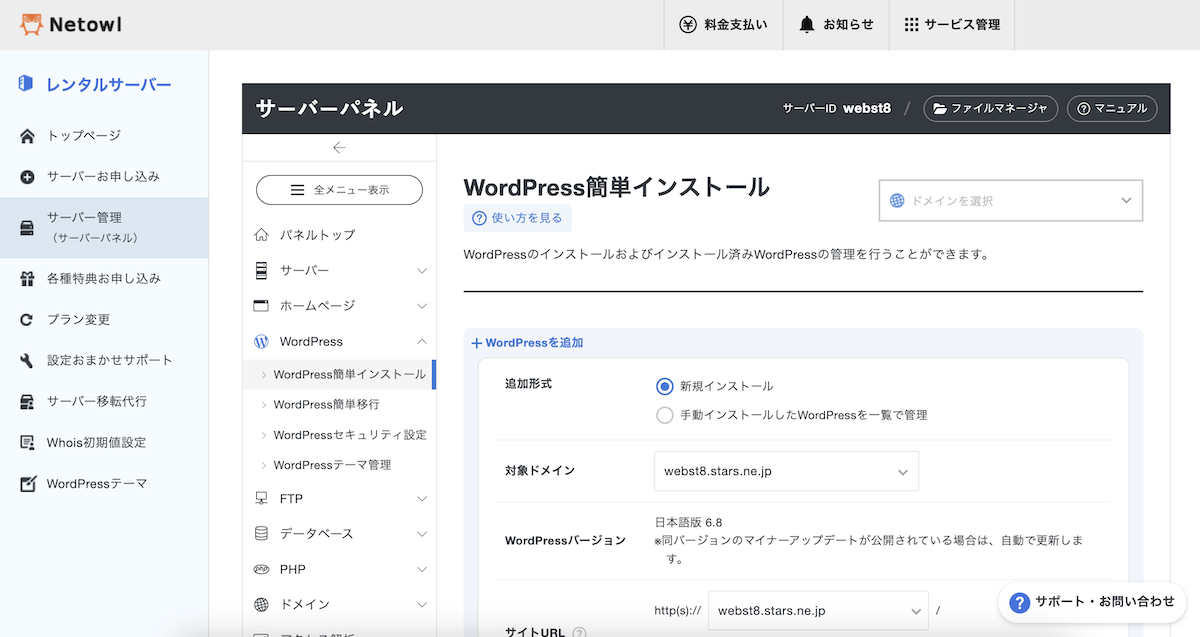This screenshot has width=1200, height=637.
Task: Go to パネルトップ
Action: (317, 235)
